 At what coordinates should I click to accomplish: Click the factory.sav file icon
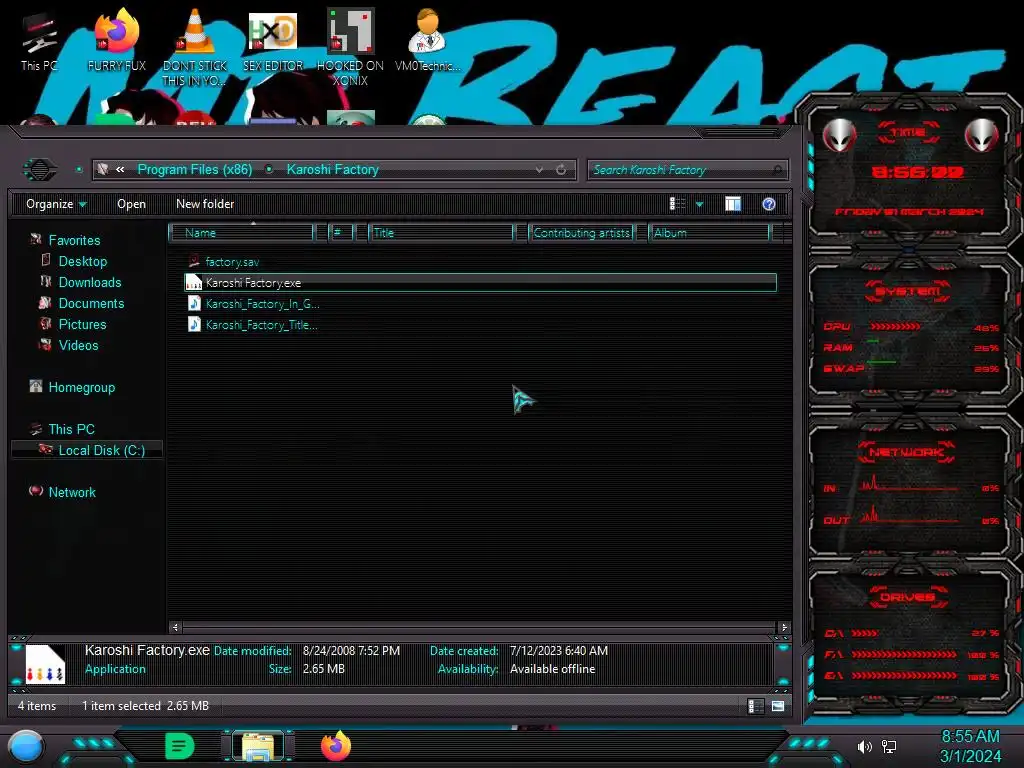(194, 262)
